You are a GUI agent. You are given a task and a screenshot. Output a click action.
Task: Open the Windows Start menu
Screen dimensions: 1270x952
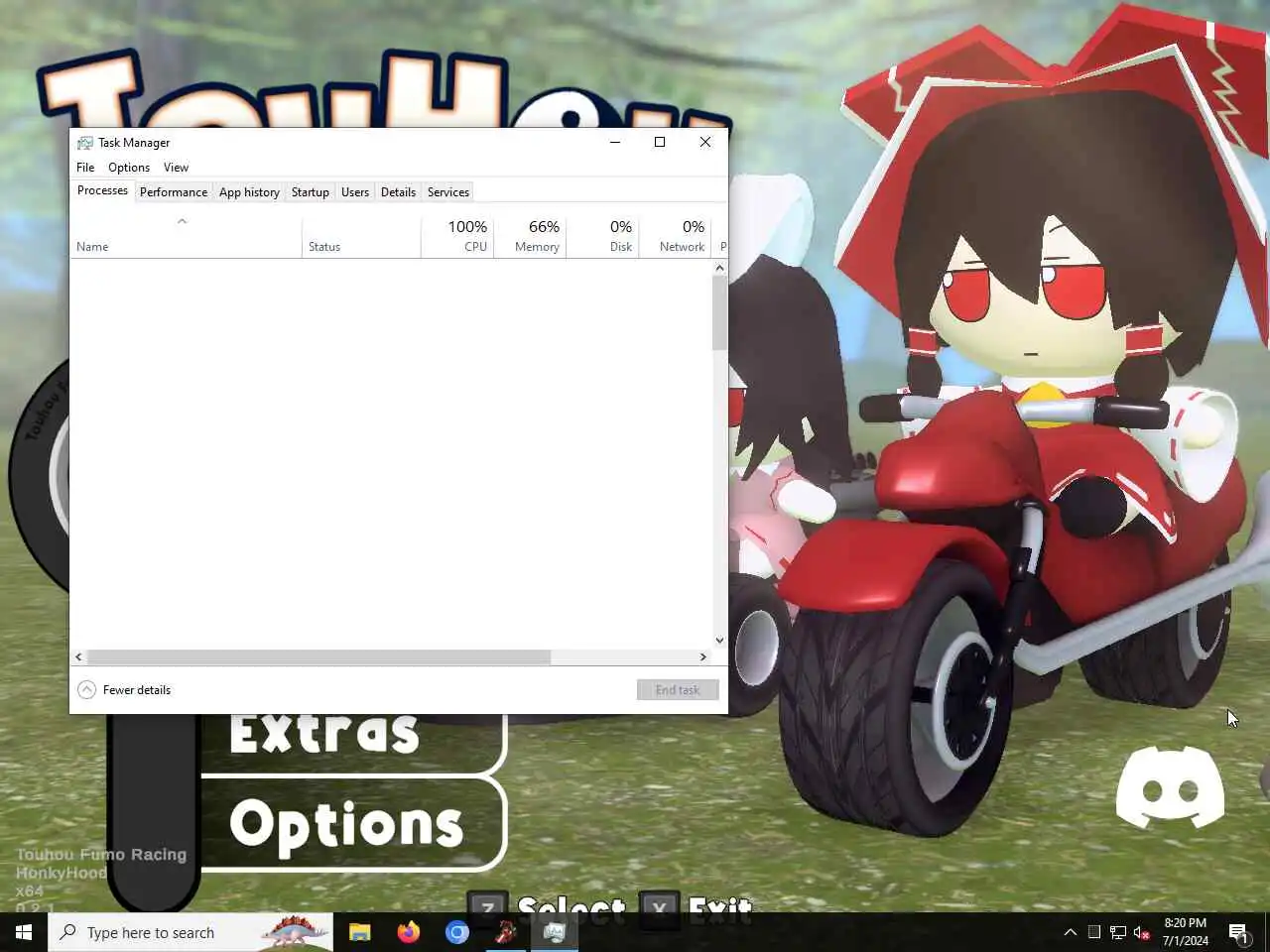(x=24, y=932)
